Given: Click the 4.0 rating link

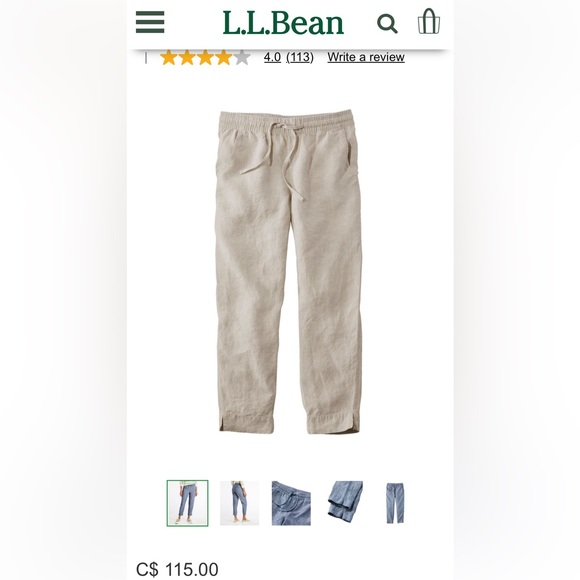Looking at the screenshot, I should click(x=272, y=57).
